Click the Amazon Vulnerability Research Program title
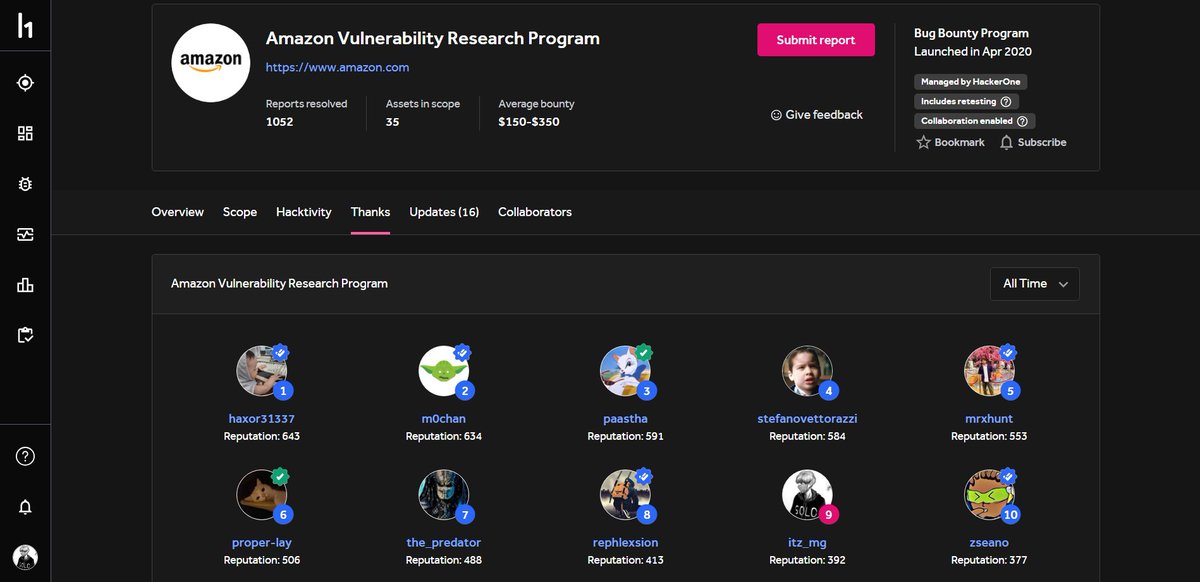 click(x=433, y=39)
